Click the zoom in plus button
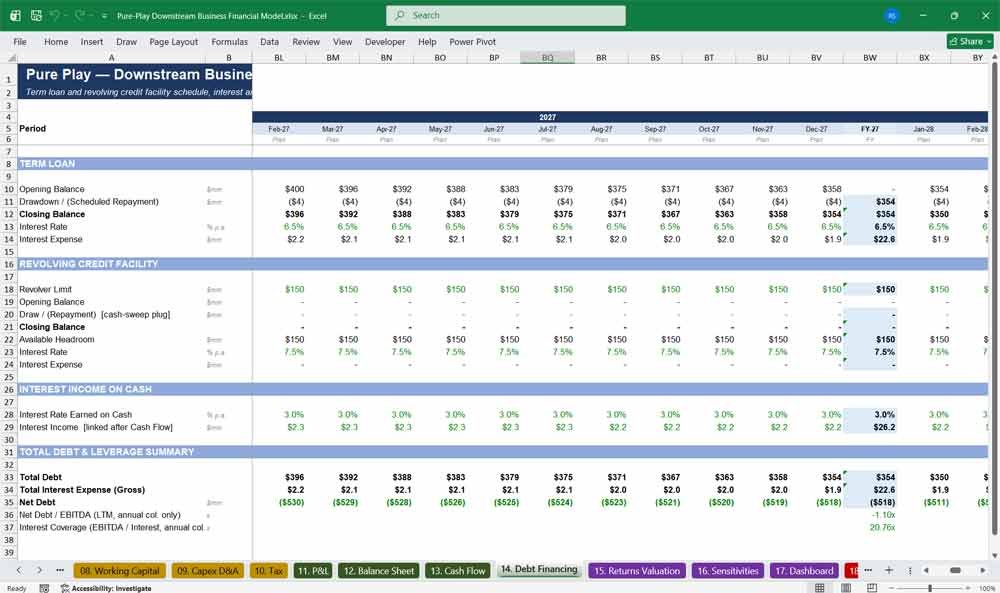The width and height of the screenshot is (1000, 593). [x=968, y=588]
